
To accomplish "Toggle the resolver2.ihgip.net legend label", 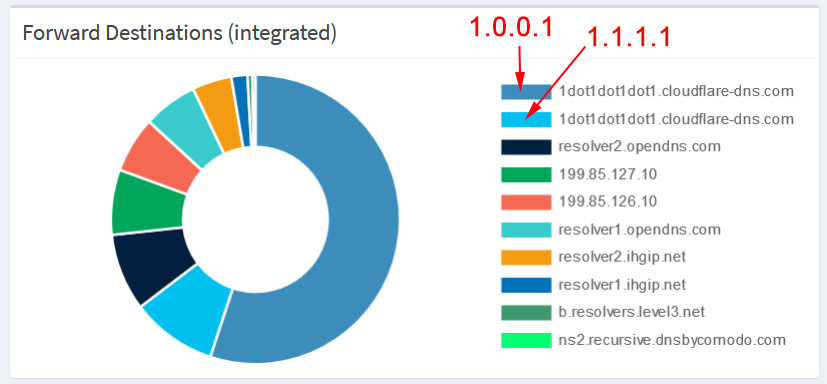I will tap(622, 257).
